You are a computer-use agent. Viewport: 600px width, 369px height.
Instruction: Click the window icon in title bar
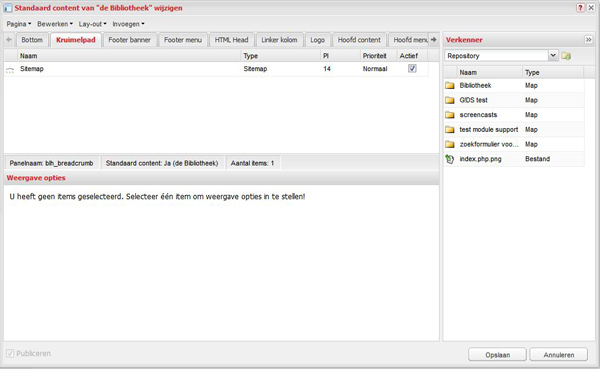pos(8,8)
